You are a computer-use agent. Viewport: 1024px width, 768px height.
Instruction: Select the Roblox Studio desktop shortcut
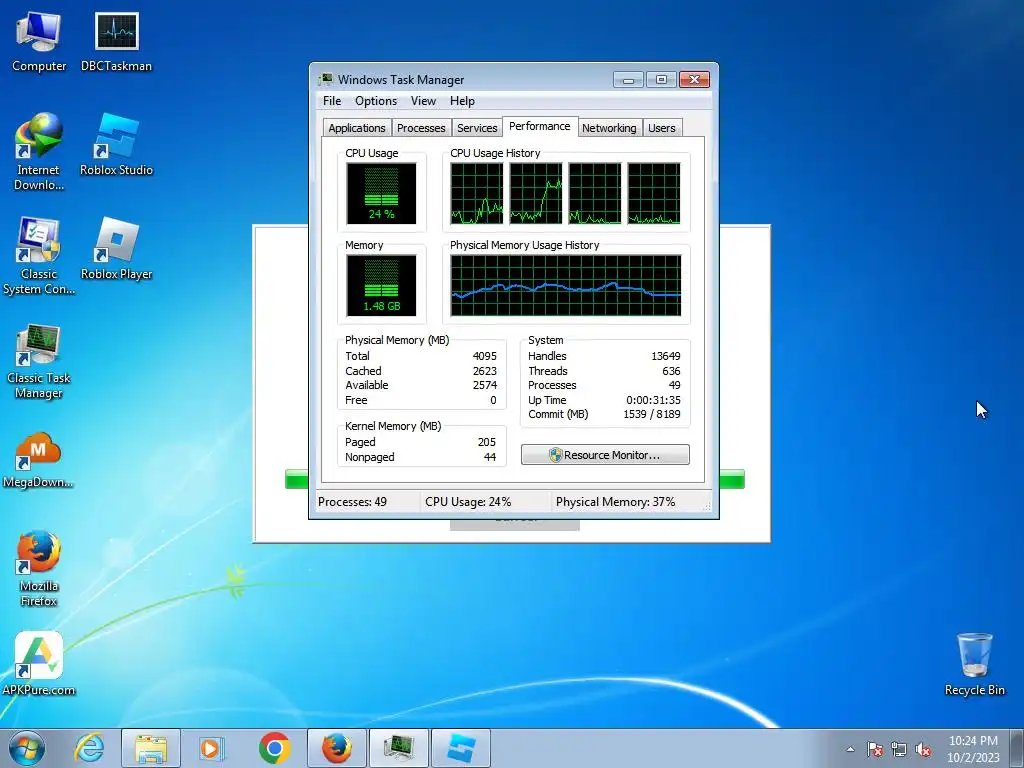[x=116, y=144]
